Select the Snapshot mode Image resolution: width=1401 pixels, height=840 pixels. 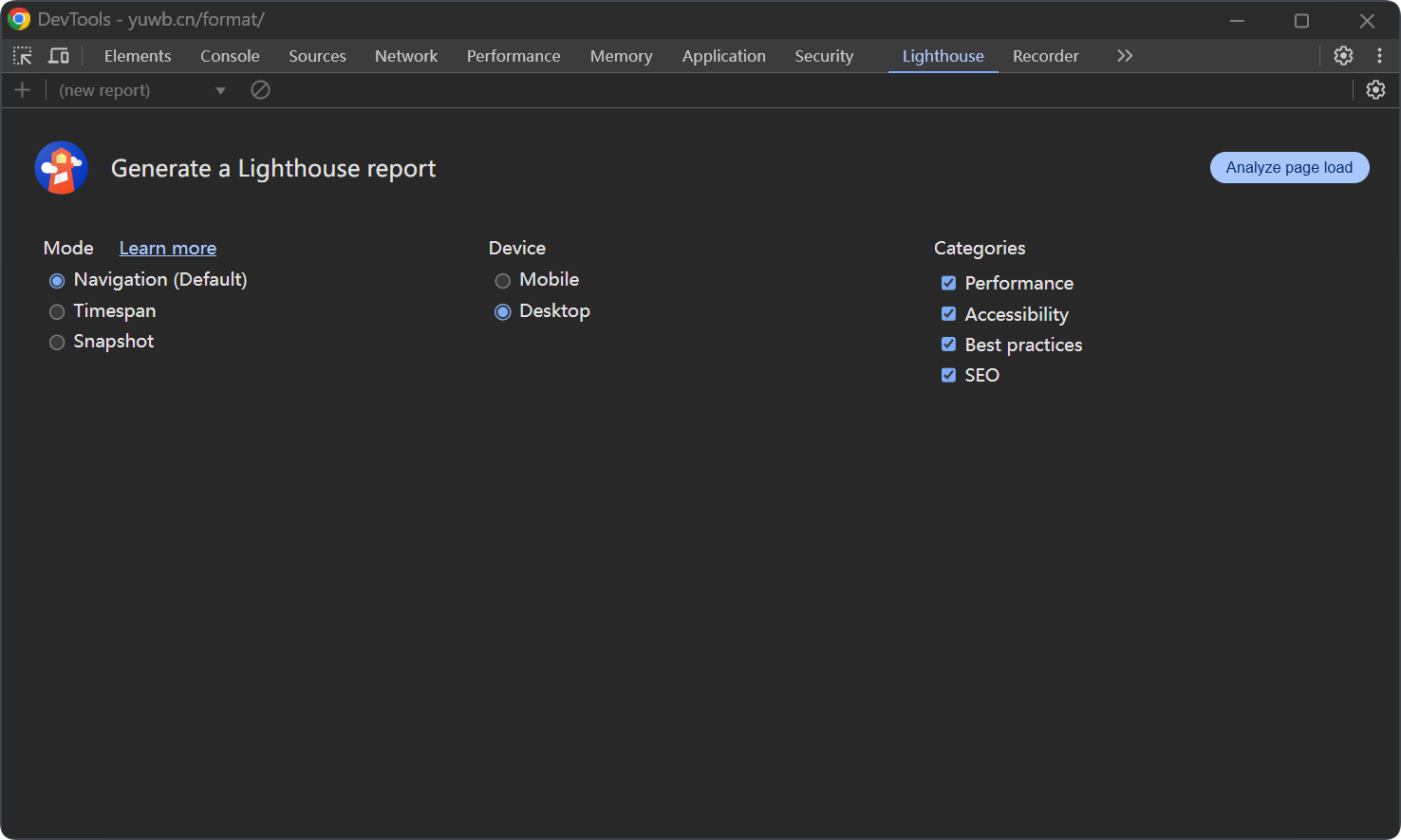[57, 342]
